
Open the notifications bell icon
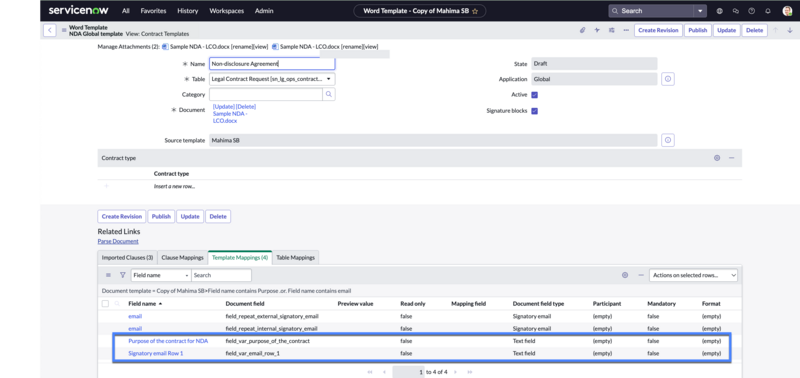(768, 11)
